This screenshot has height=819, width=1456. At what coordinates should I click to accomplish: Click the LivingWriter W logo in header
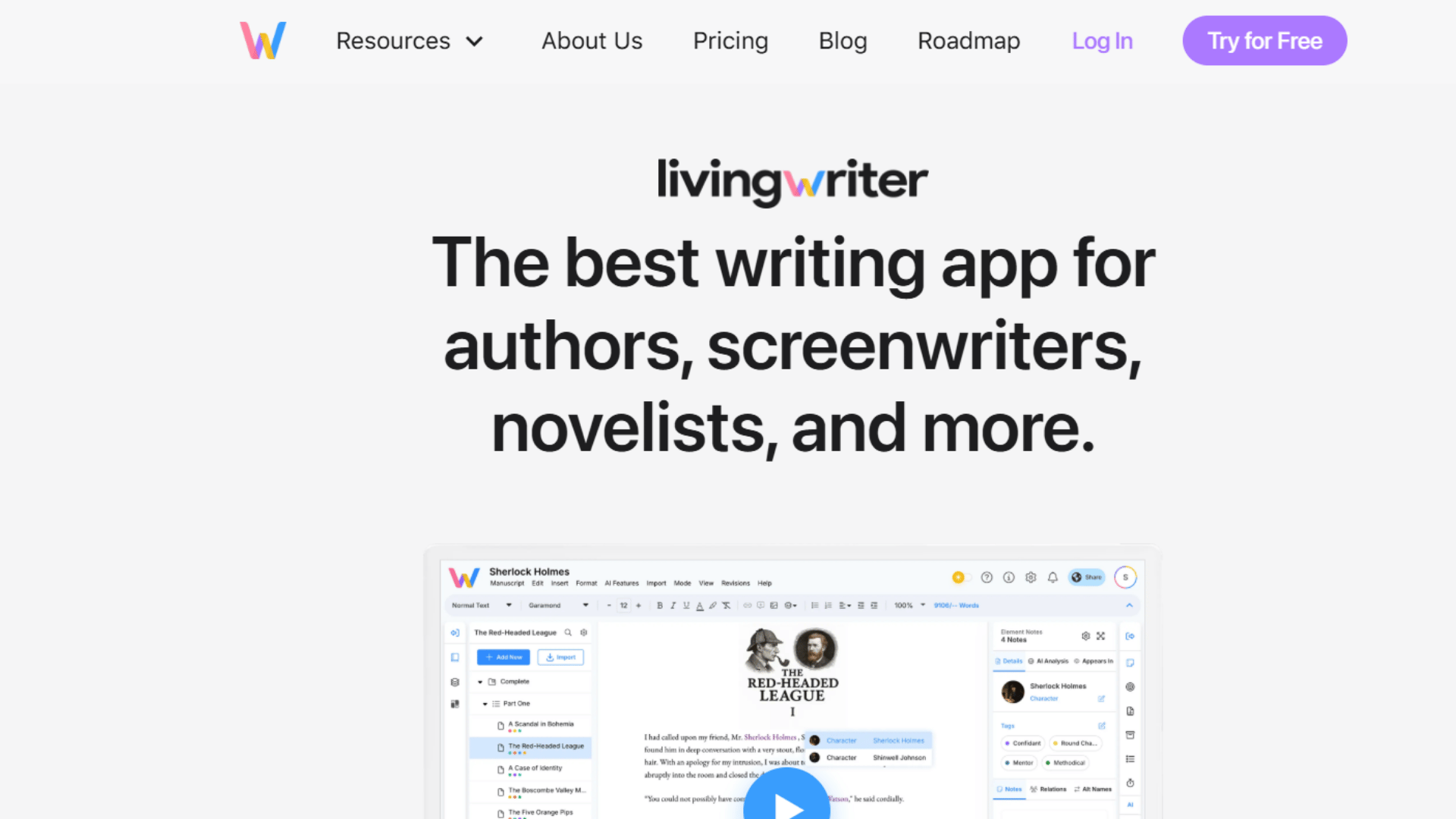tap(263, 40)
